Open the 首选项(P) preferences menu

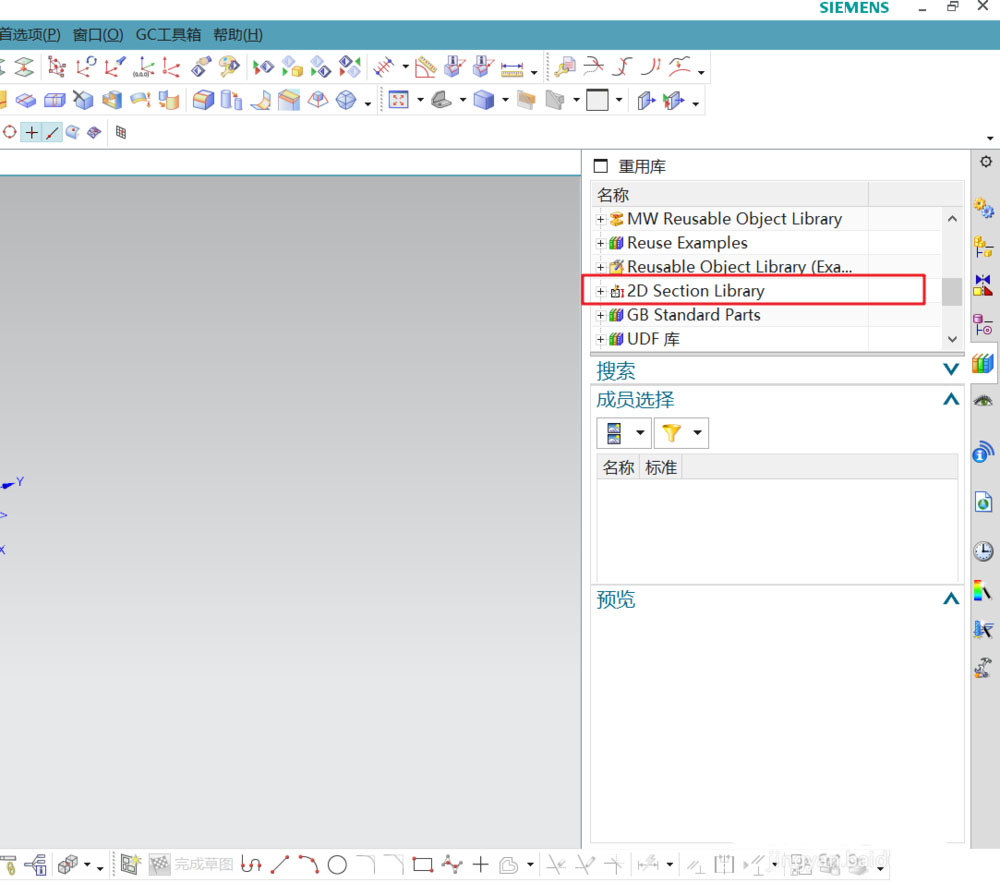tap(29, 34)
